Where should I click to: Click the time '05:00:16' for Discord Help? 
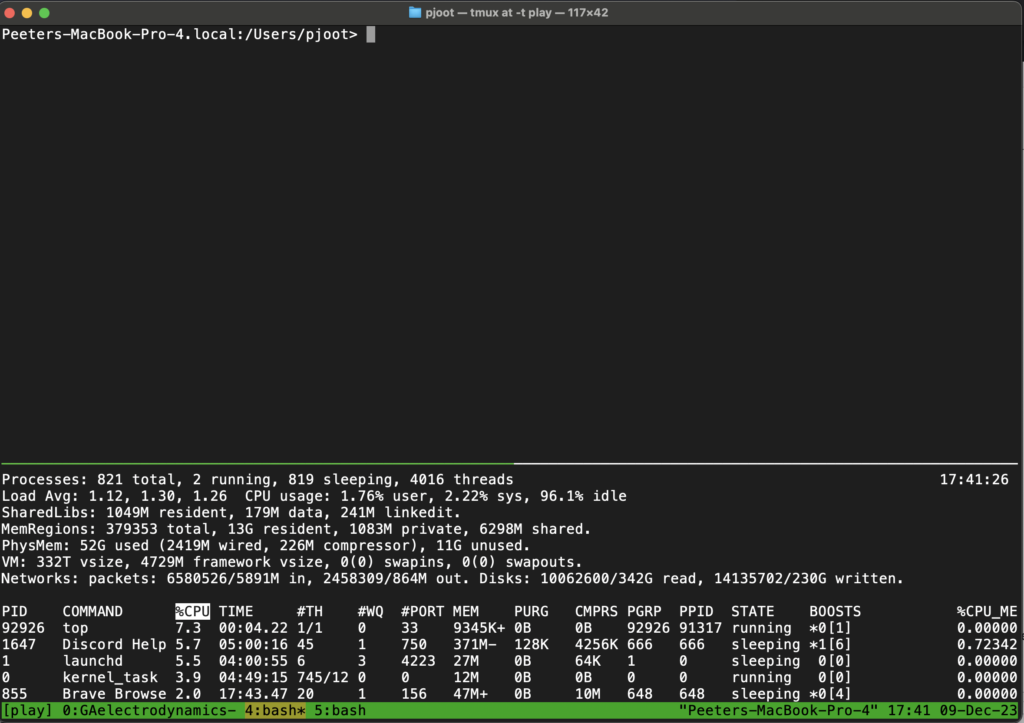point(253,644)
